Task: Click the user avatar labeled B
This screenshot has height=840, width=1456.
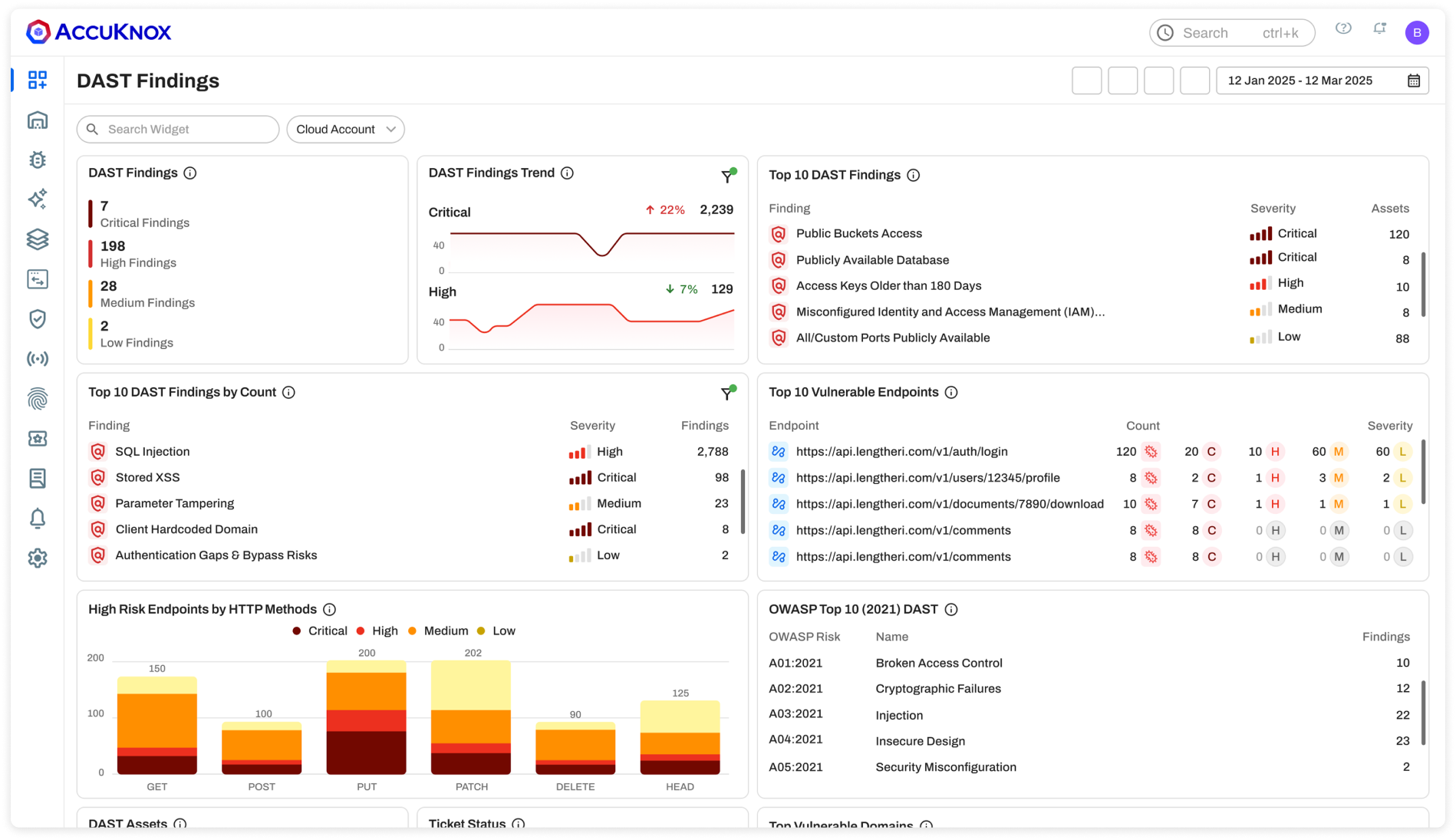Action: coord(1418,32)
